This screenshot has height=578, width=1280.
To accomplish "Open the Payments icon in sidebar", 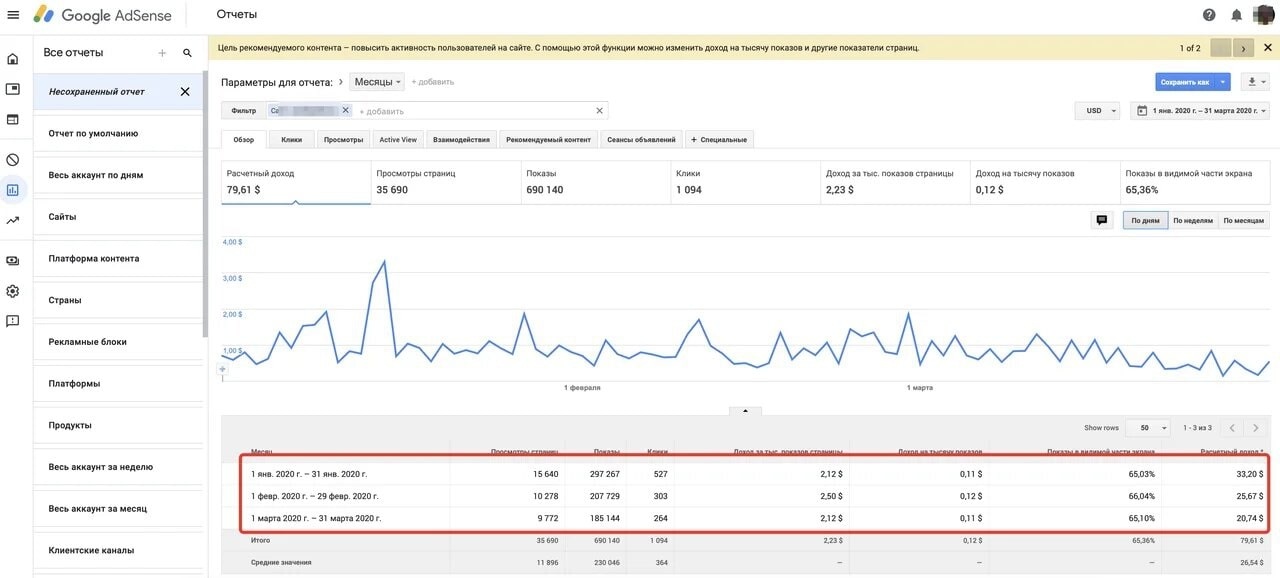I will [13, 260].
